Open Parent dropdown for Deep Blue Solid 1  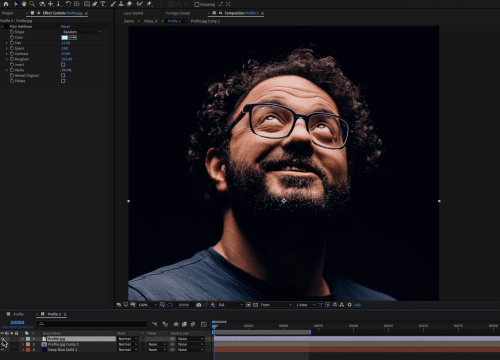(x=190, y=350)
